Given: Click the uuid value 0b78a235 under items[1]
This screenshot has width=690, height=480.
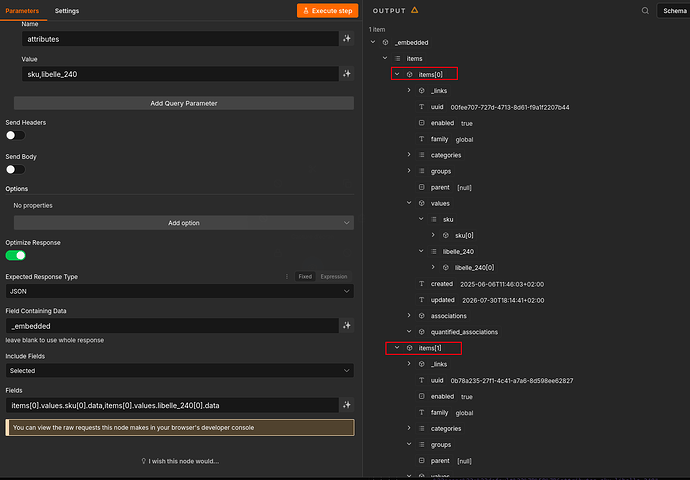Looking at the screenshot, I should (x=512, y=381).
